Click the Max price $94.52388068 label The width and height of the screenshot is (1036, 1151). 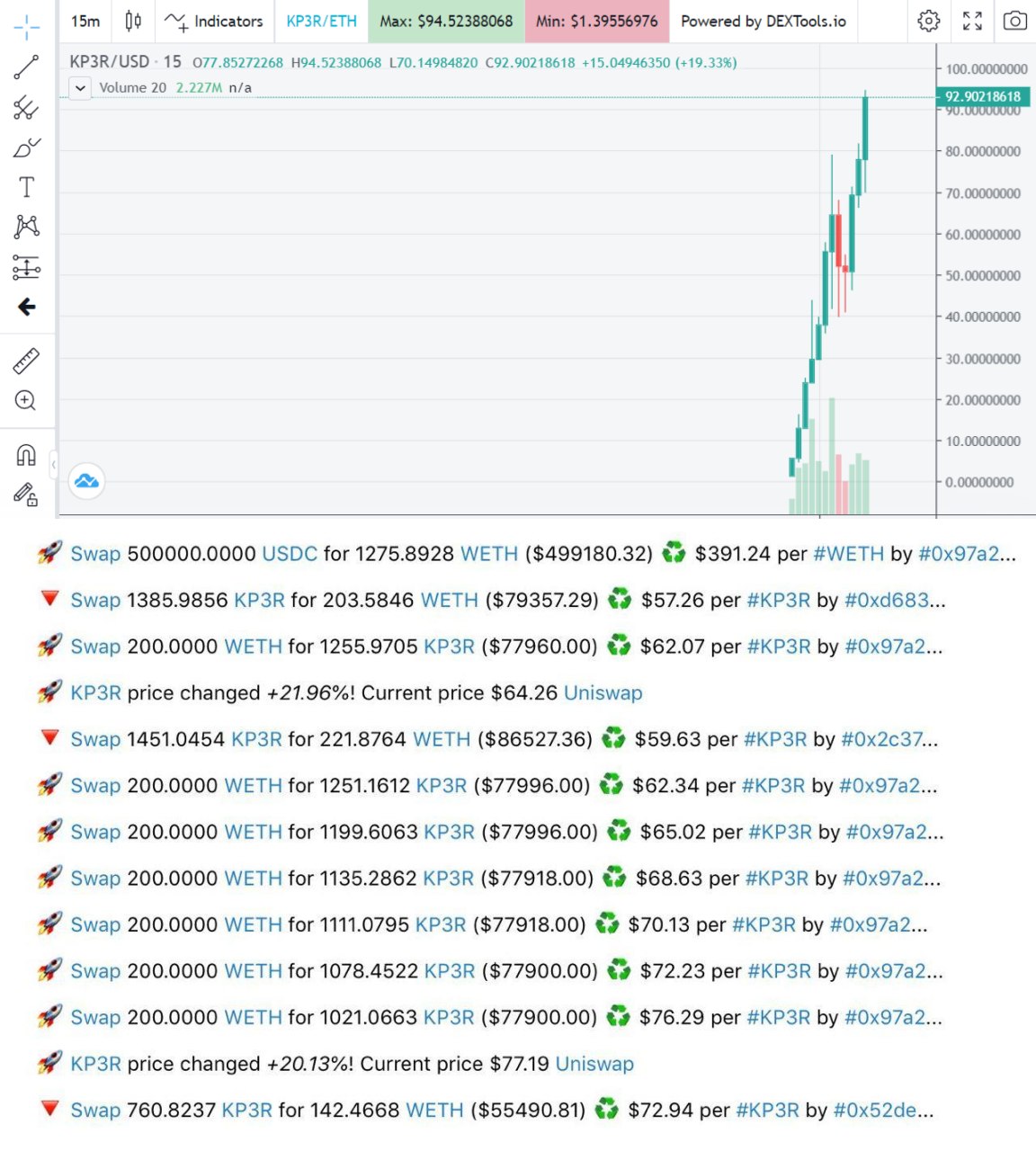point(446,21)
